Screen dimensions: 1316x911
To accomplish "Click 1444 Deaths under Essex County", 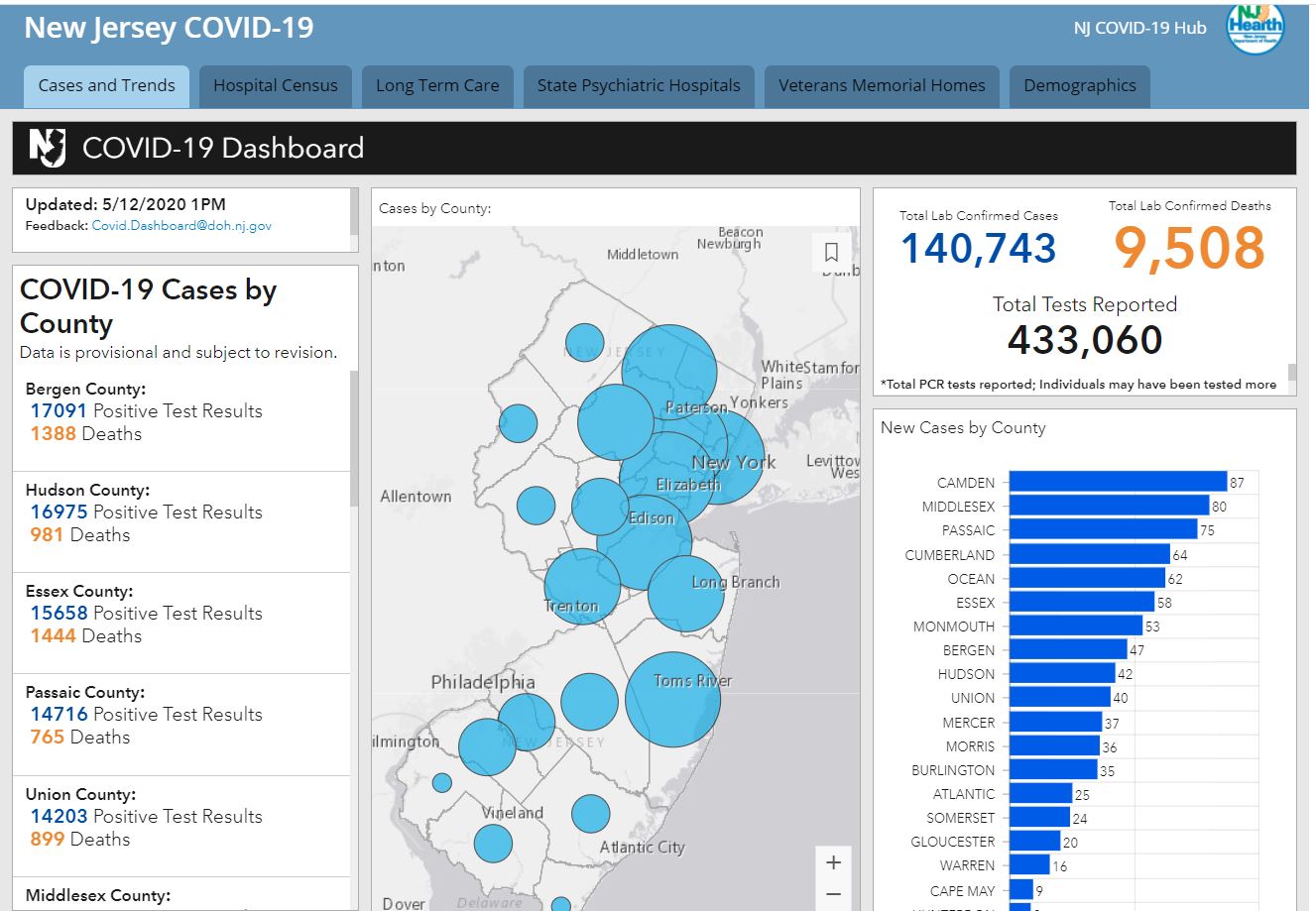I will point(86,635).
